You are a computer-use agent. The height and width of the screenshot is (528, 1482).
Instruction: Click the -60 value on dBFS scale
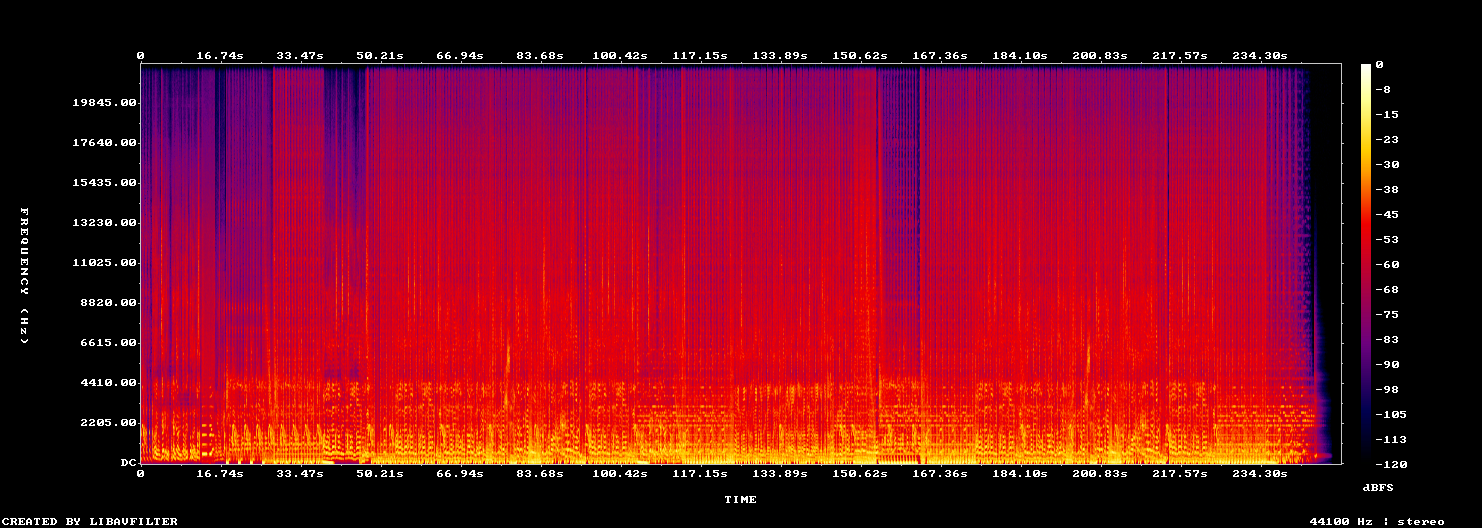(1387, 264)
